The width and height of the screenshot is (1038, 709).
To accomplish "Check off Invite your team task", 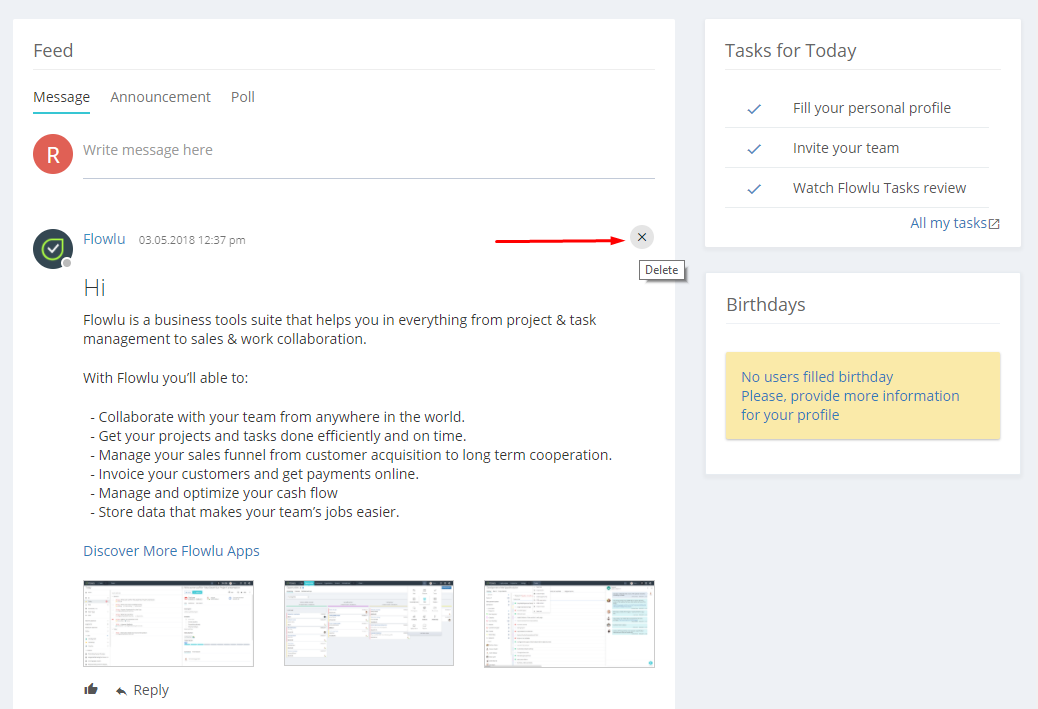I will 754,149.
